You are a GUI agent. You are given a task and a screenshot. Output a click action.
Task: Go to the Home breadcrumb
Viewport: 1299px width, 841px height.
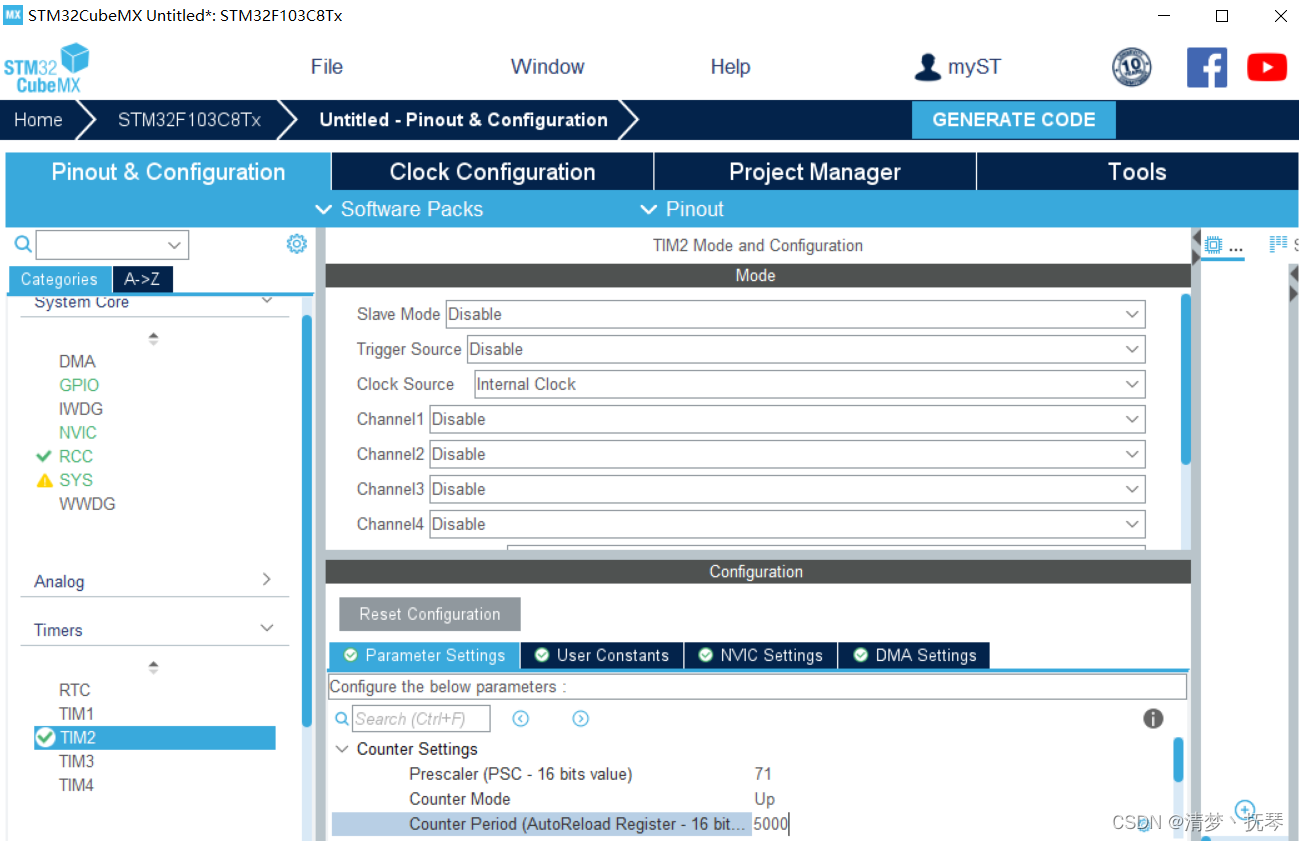[x=38, y=120]
